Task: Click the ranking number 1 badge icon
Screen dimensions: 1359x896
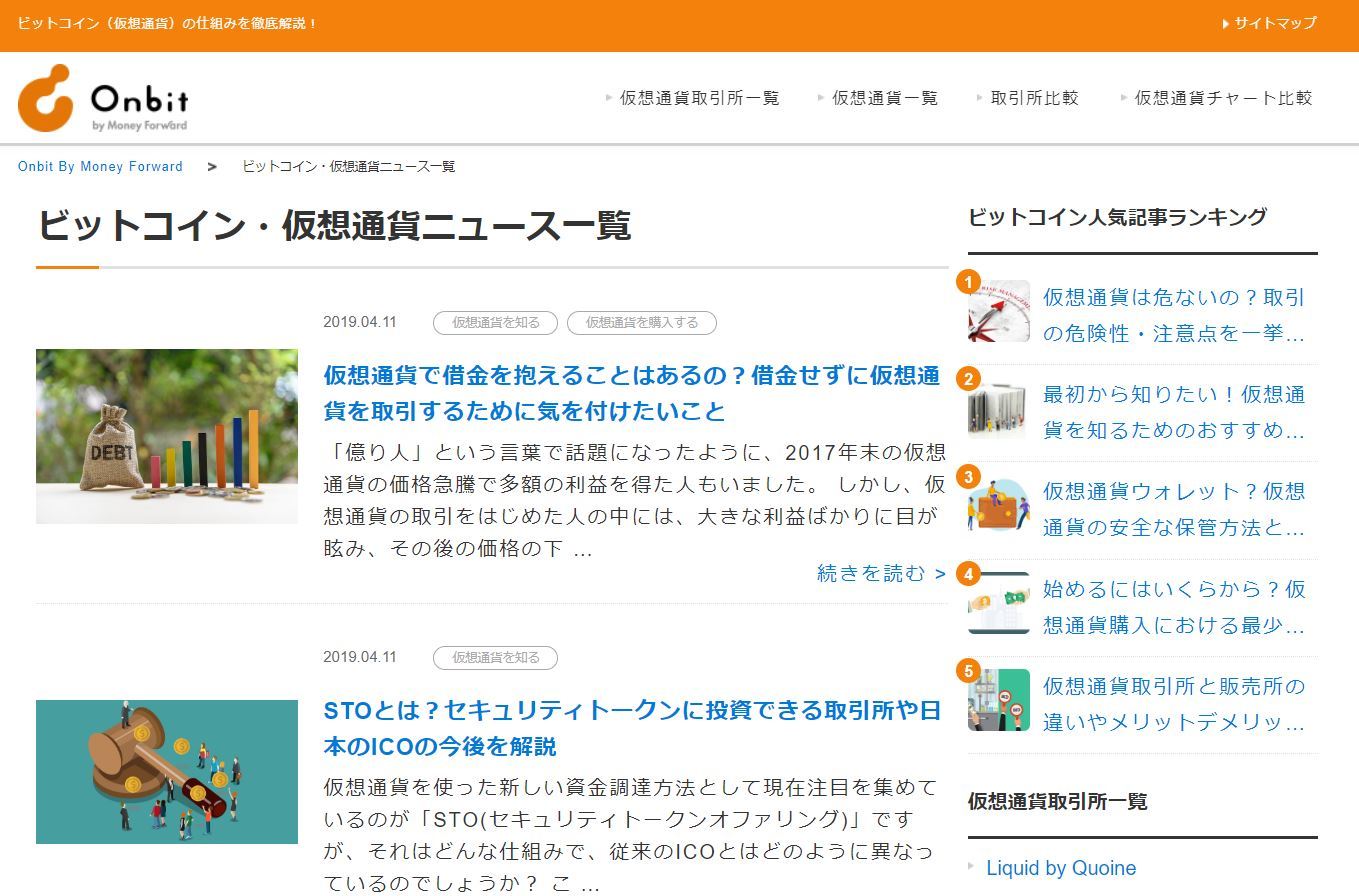Action: coord(969,283)
